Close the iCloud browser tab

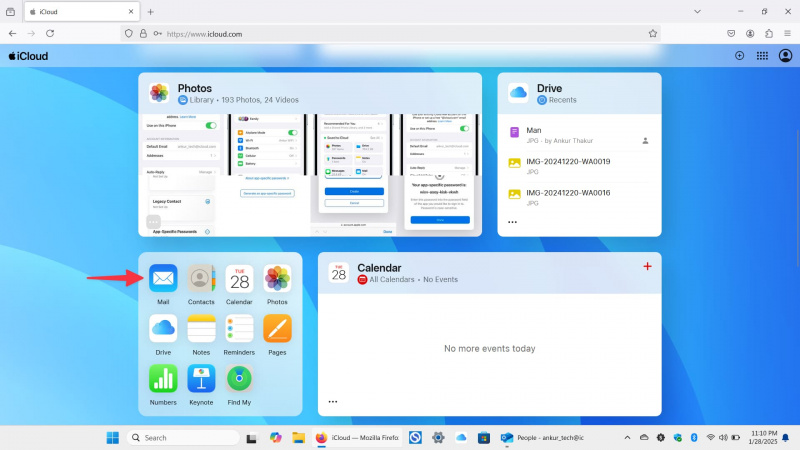[131, 11]
